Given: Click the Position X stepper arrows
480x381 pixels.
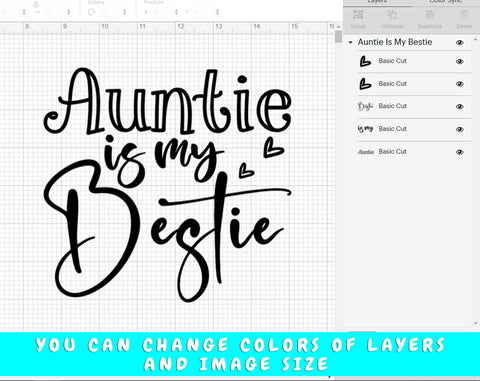Looking at the screenshot, I should (x=176, y=12).
